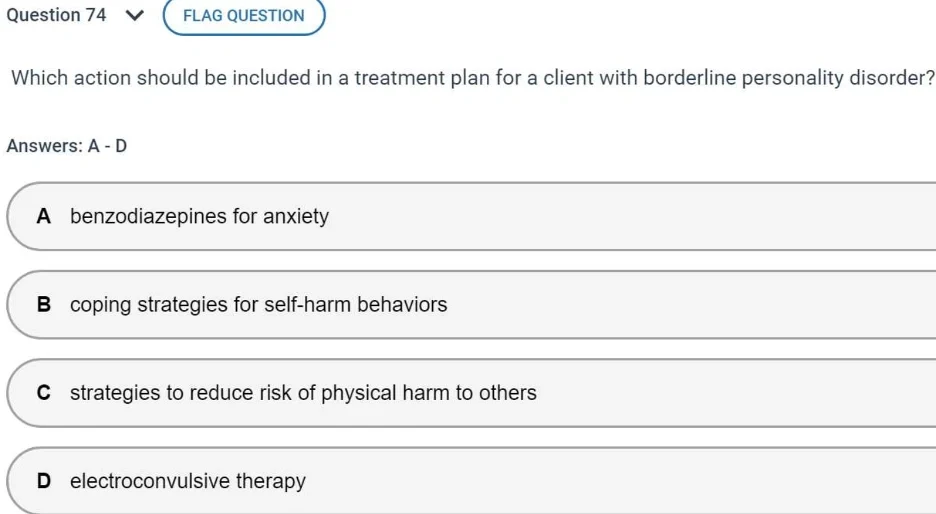This screenshot has height=514, width=936.
Task: Click the bold letter D marker
Action: tap(44, 481)
